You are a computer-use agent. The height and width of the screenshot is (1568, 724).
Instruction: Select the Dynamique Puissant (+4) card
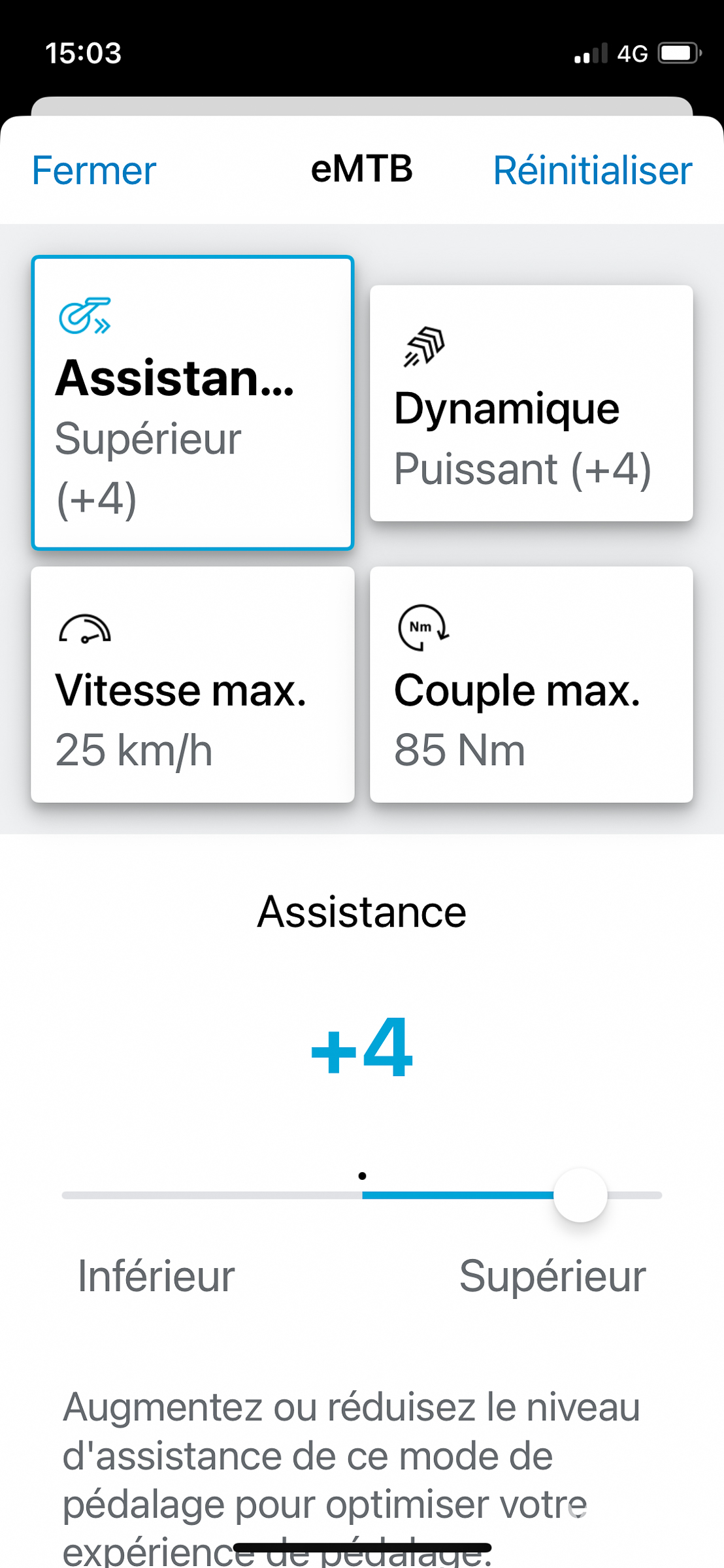pos(531,403)
